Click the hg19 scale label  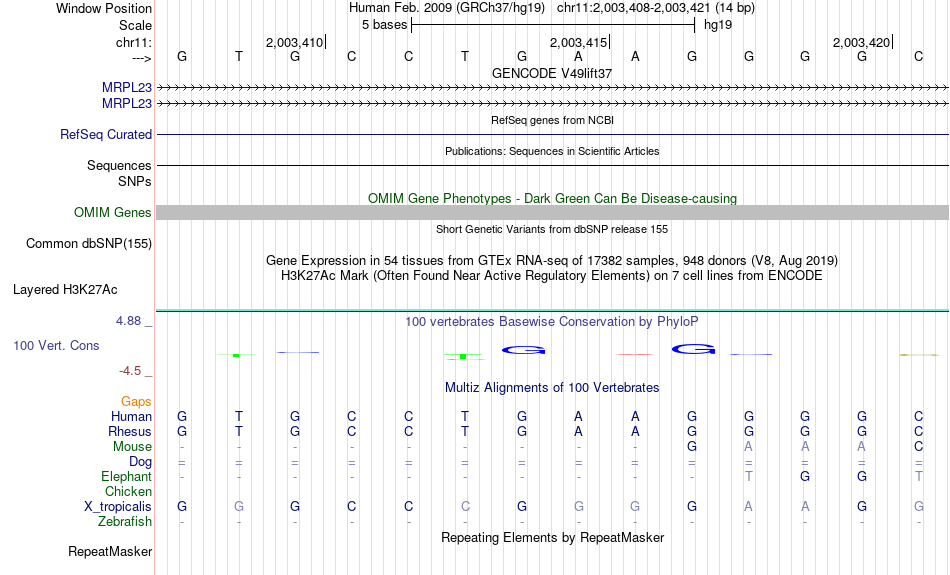pos(718,25)
